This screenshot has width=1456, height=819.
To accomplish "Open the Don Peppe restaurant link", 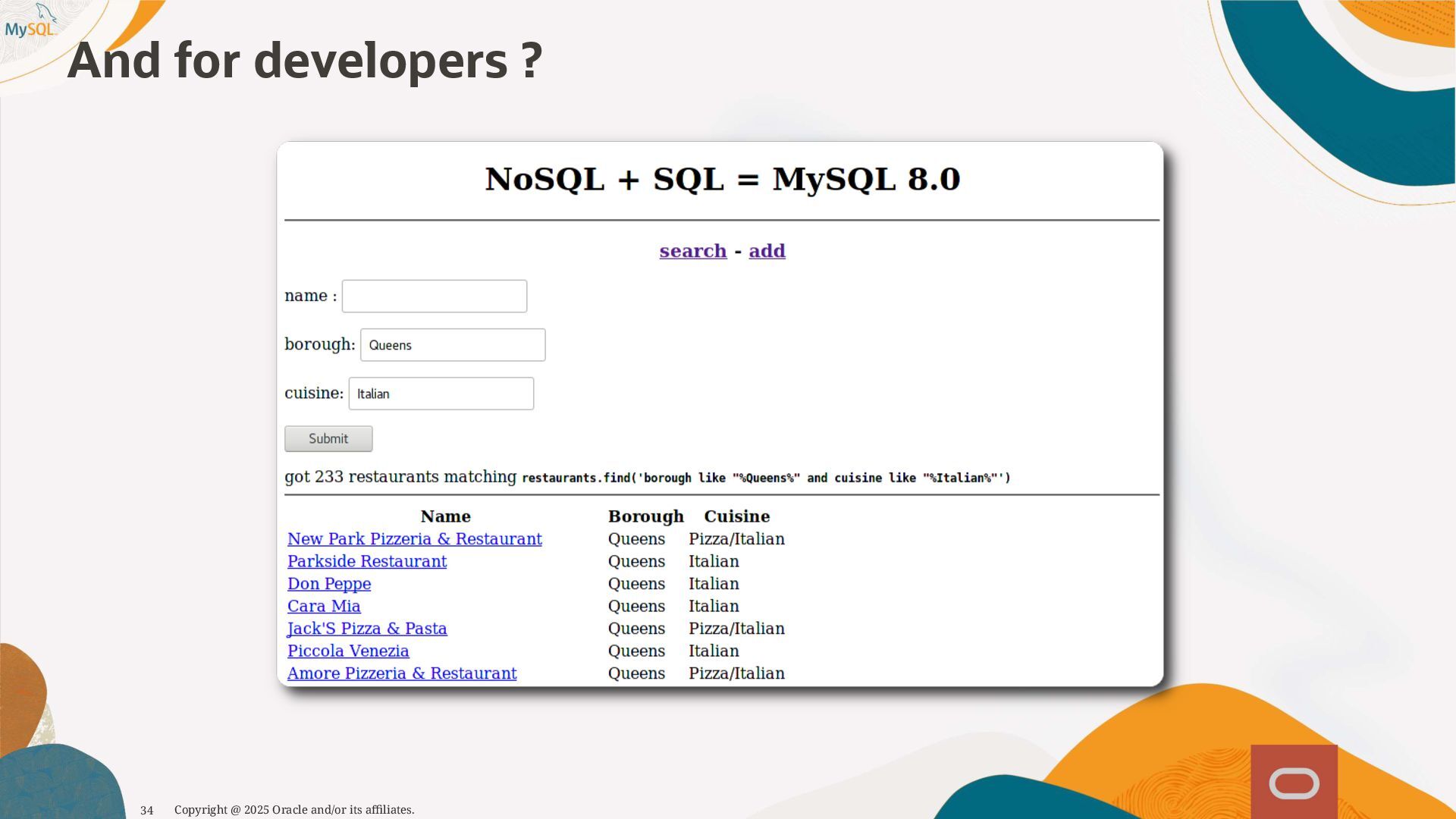I will tap(328, 584).
